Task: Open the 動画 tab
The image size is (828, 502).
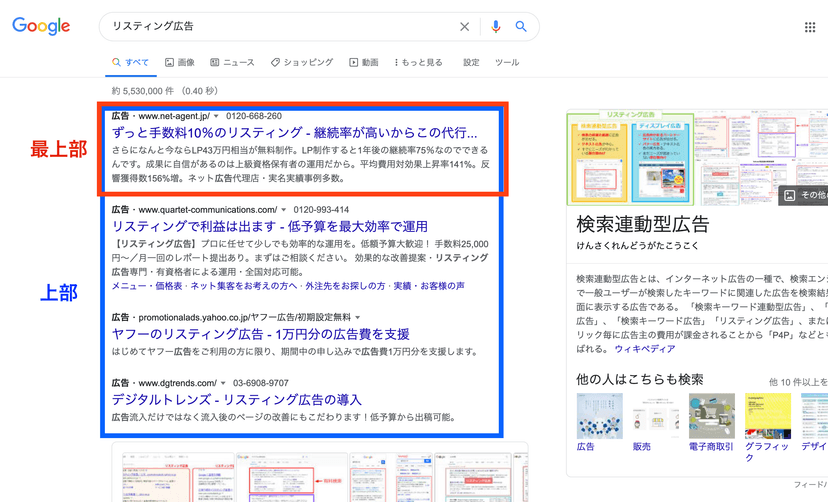Action: pyautogui.click(x=364, y=62)
